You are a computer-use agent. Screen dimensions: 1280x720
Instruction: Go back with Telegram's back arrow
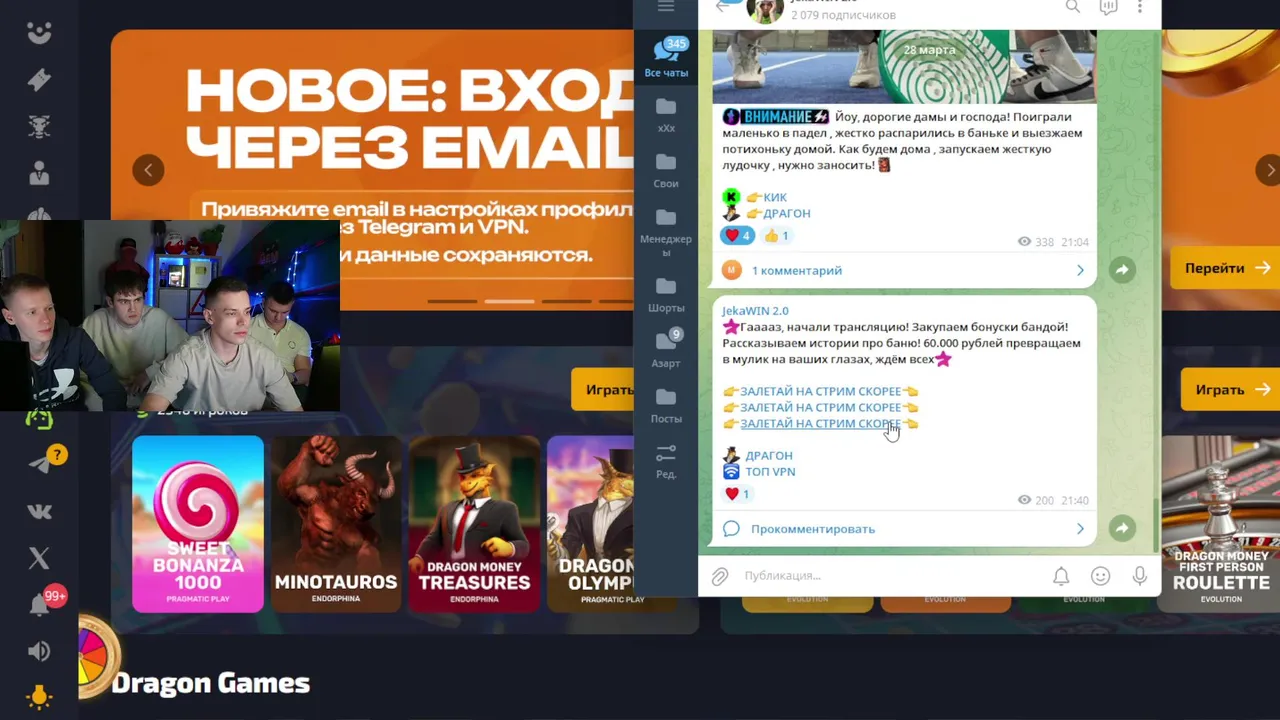click(723, 6)
